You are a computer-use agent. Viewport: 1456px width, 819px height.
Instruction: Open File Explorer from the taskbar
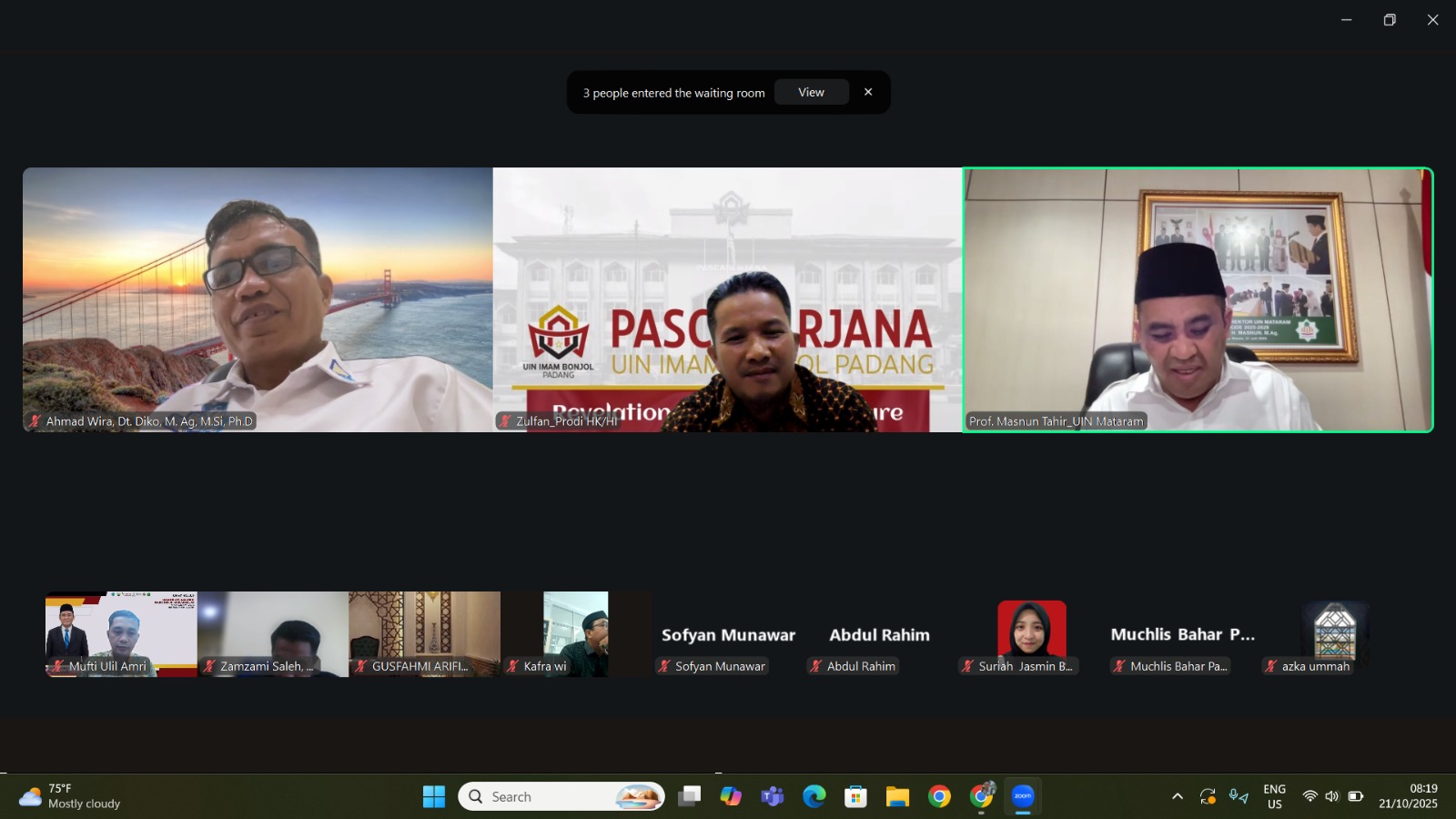[897, 796]
